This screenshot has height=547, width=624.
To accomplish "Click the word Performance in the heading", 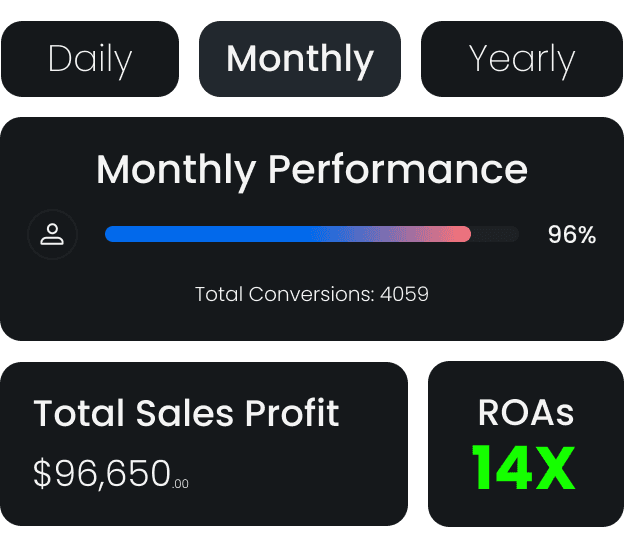I will tap(397, 169).
